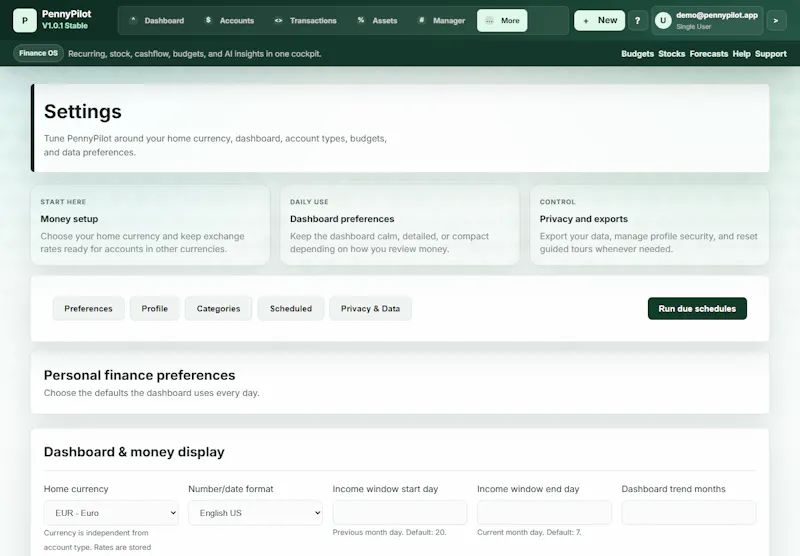Image resolution: width=800 pixels, height=556 pixels.
Task: Follow the Budgets link
Action: (637, 54)
